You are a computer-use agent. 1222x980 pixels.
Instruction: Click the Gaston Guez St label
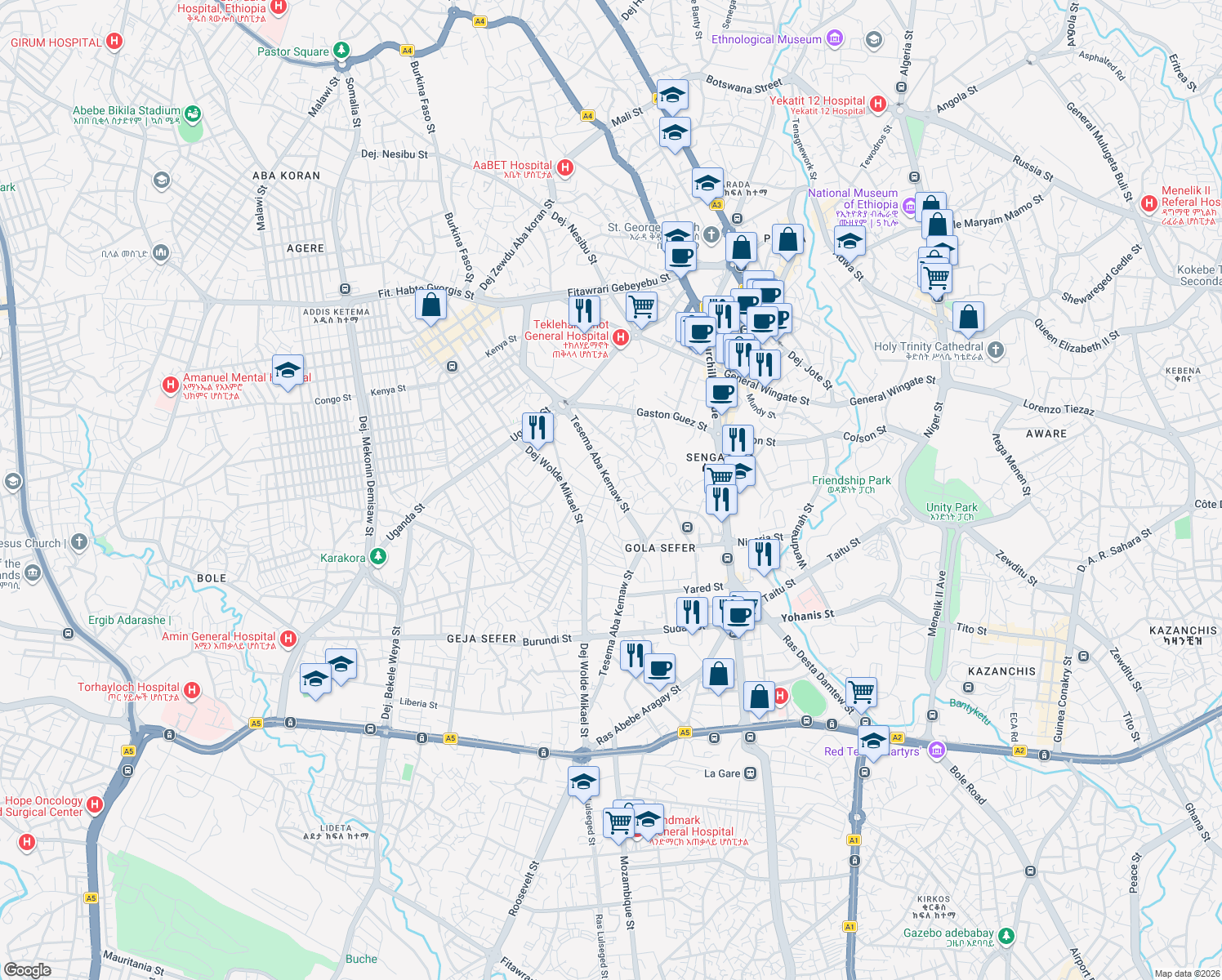[671, 418]
